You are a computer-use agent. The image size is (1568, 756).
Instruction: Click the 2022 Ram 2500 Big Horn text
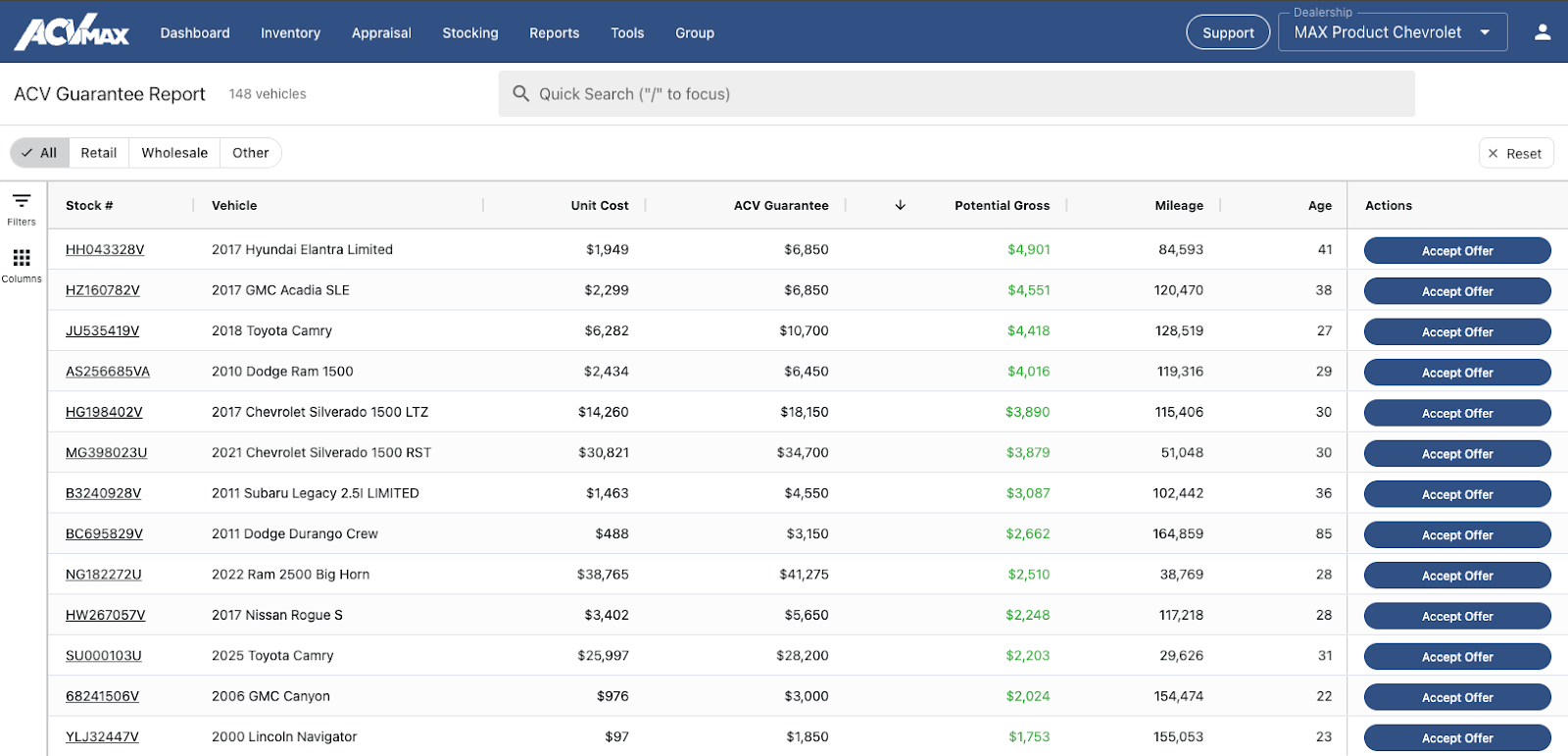point(290,575)
